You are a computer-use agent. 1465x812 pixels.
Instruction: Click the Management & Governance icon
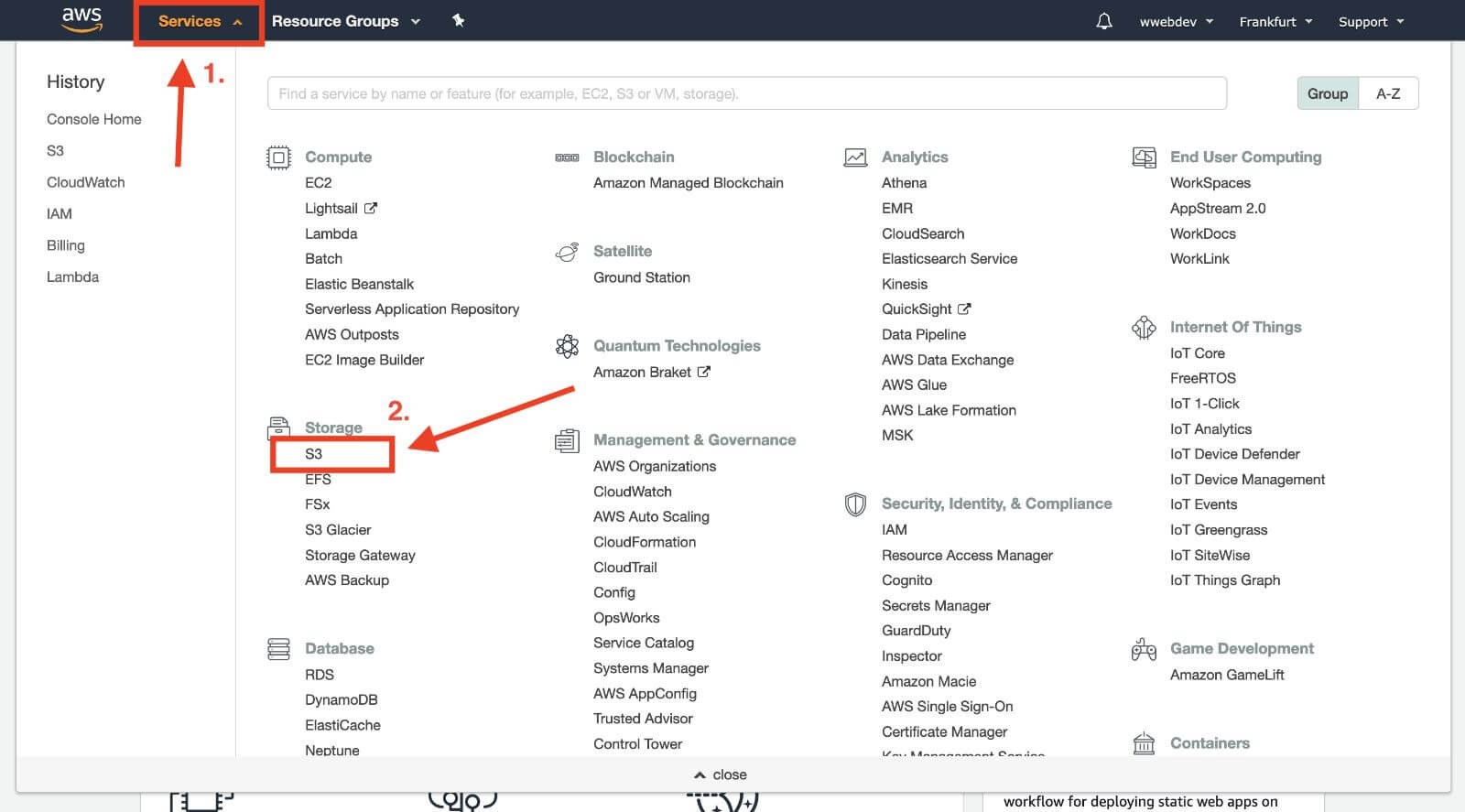coord(567,440)
